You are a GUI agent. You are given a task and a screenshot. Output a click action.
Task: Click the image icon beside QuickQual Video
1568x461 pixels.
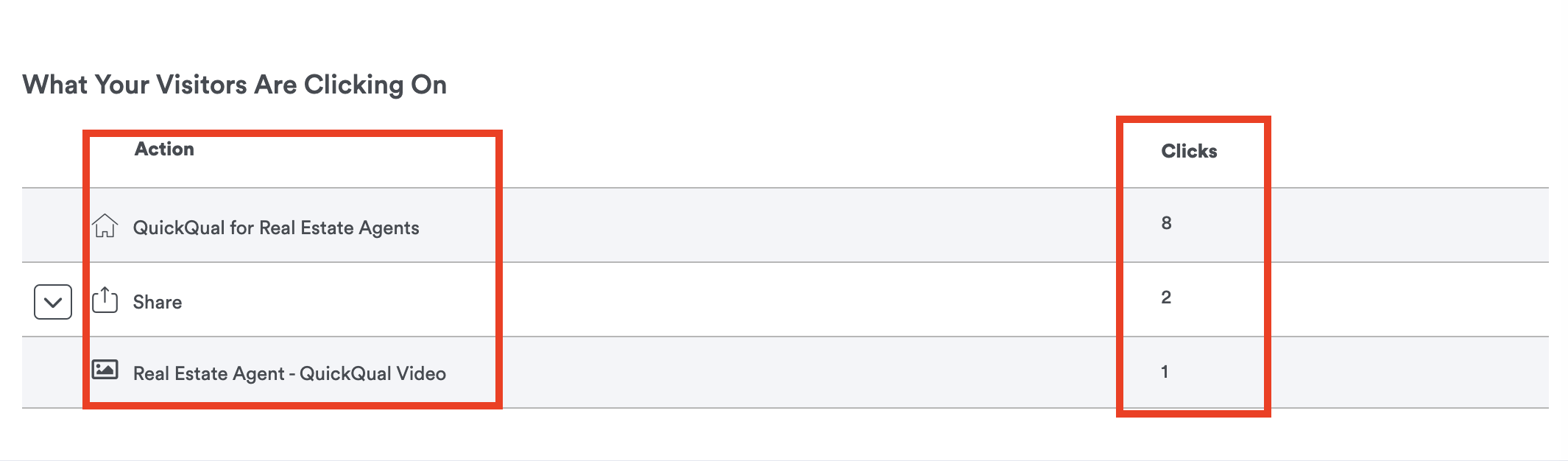(105, 370)
